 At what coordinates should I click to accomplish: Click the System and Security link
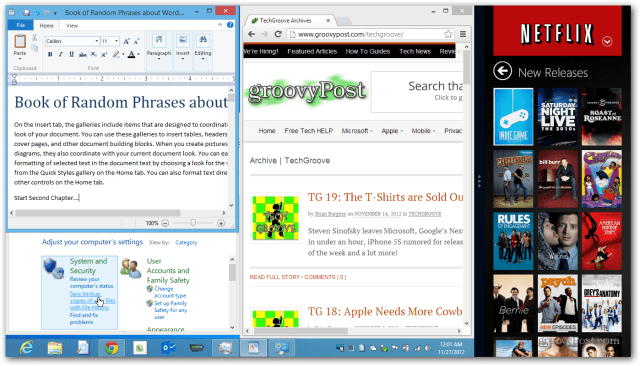point(88,266)
